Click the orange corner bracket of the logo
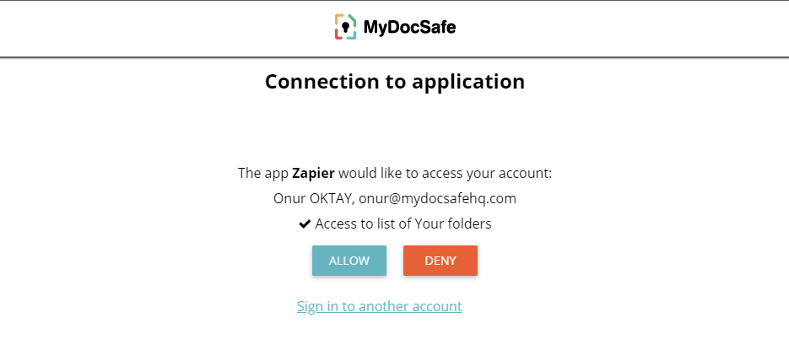This screenshot has width=789, height=360. pyautogui.click(x=338, y=18)
